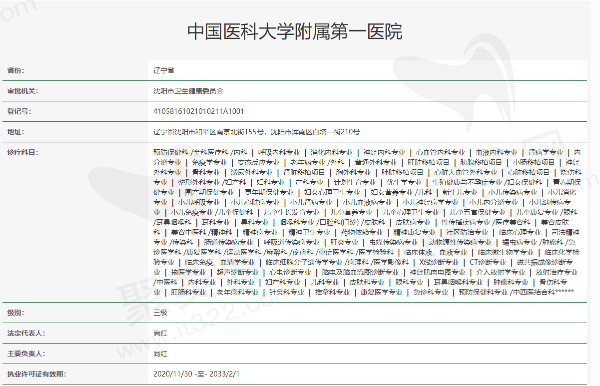This screenshot has width=600, height=386.
Task: Click the value 沈阳市卫生健康委员会
Action: tap(188, 91)
